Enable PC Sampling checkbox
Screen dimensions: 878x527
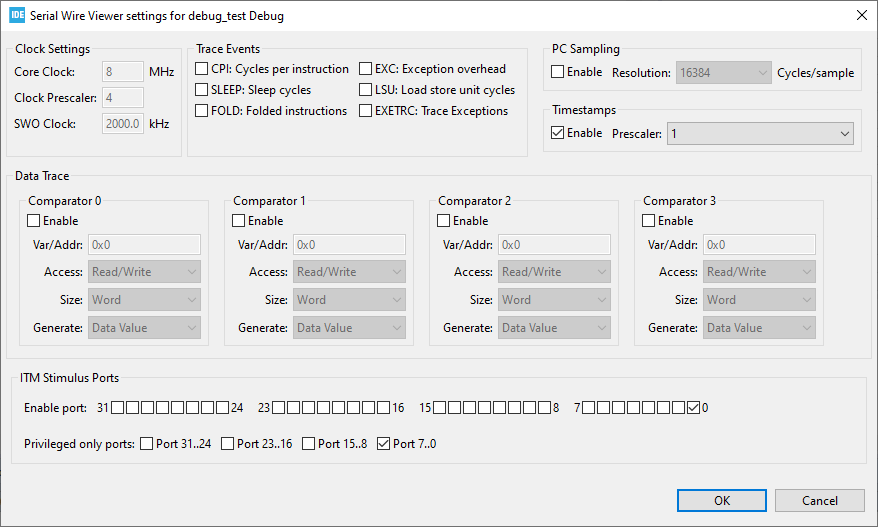coord(558,72)
